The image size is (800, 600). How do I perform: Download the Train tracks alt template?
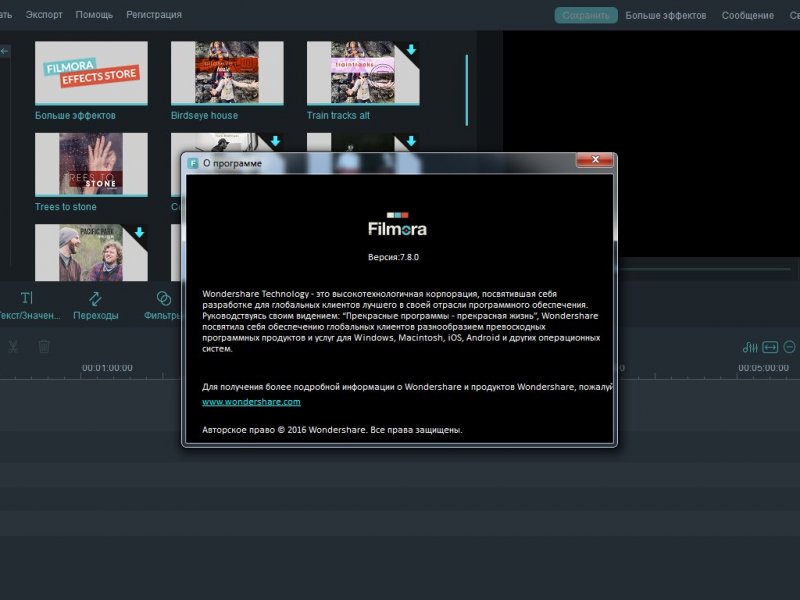point(411,50)
